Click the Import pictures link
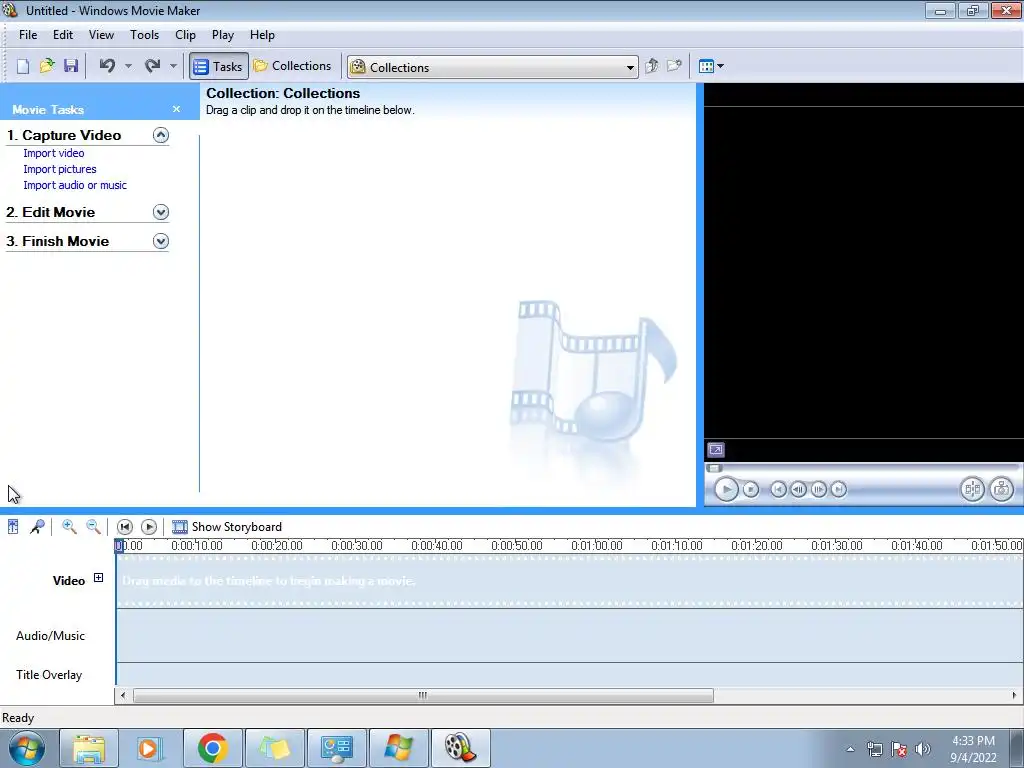The width and height of the screenshot is (1024, 768). coord(59,169)
